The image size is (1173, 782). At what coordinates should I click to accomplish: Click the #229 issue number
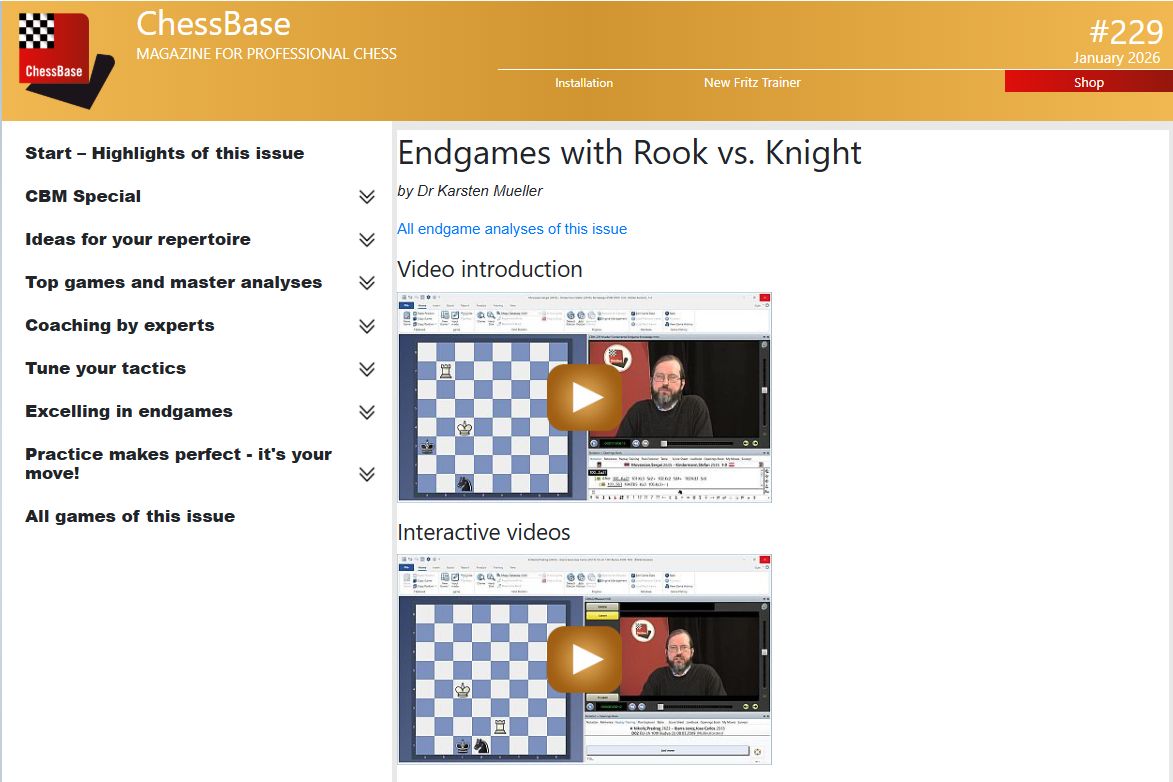(1124, 31)
